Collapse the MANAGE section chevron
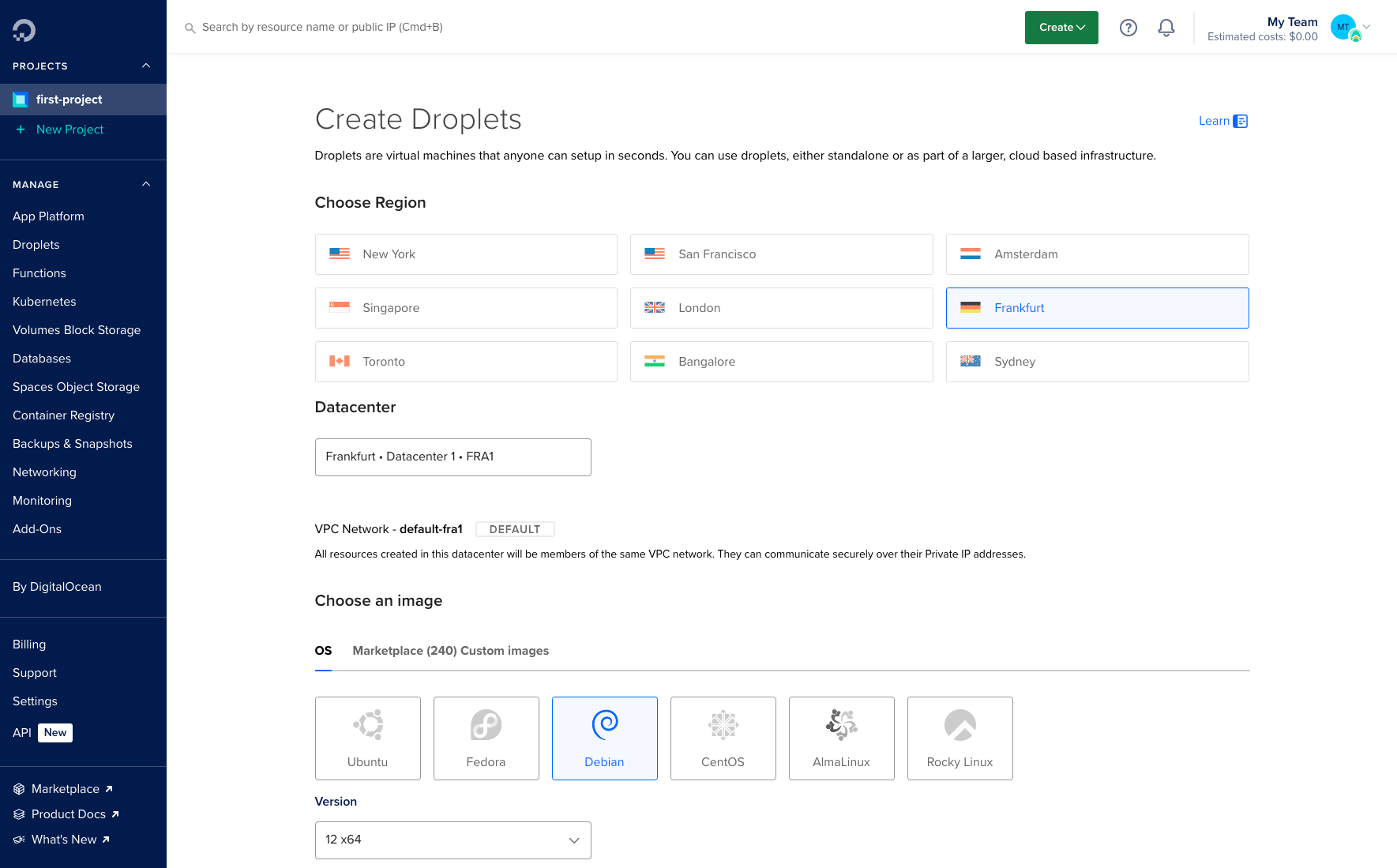The width and height of the screenshot is (1397, 868). pos(146,184)
